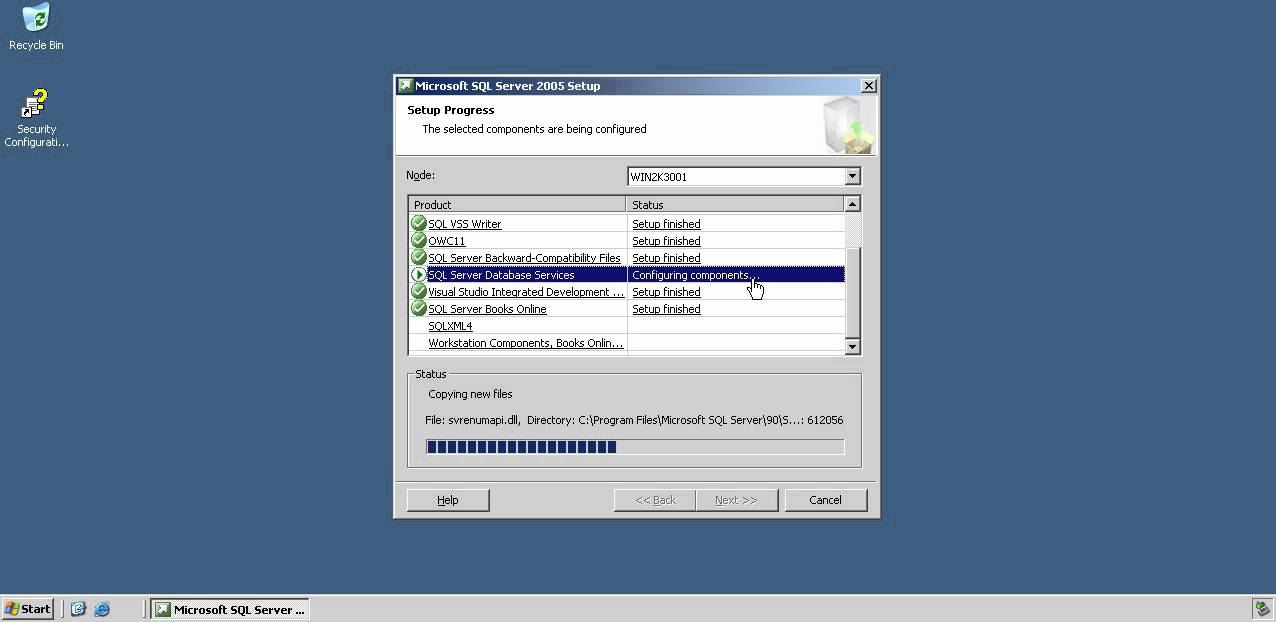
Task: Click the Next button
Action: (x=736, y=500)
